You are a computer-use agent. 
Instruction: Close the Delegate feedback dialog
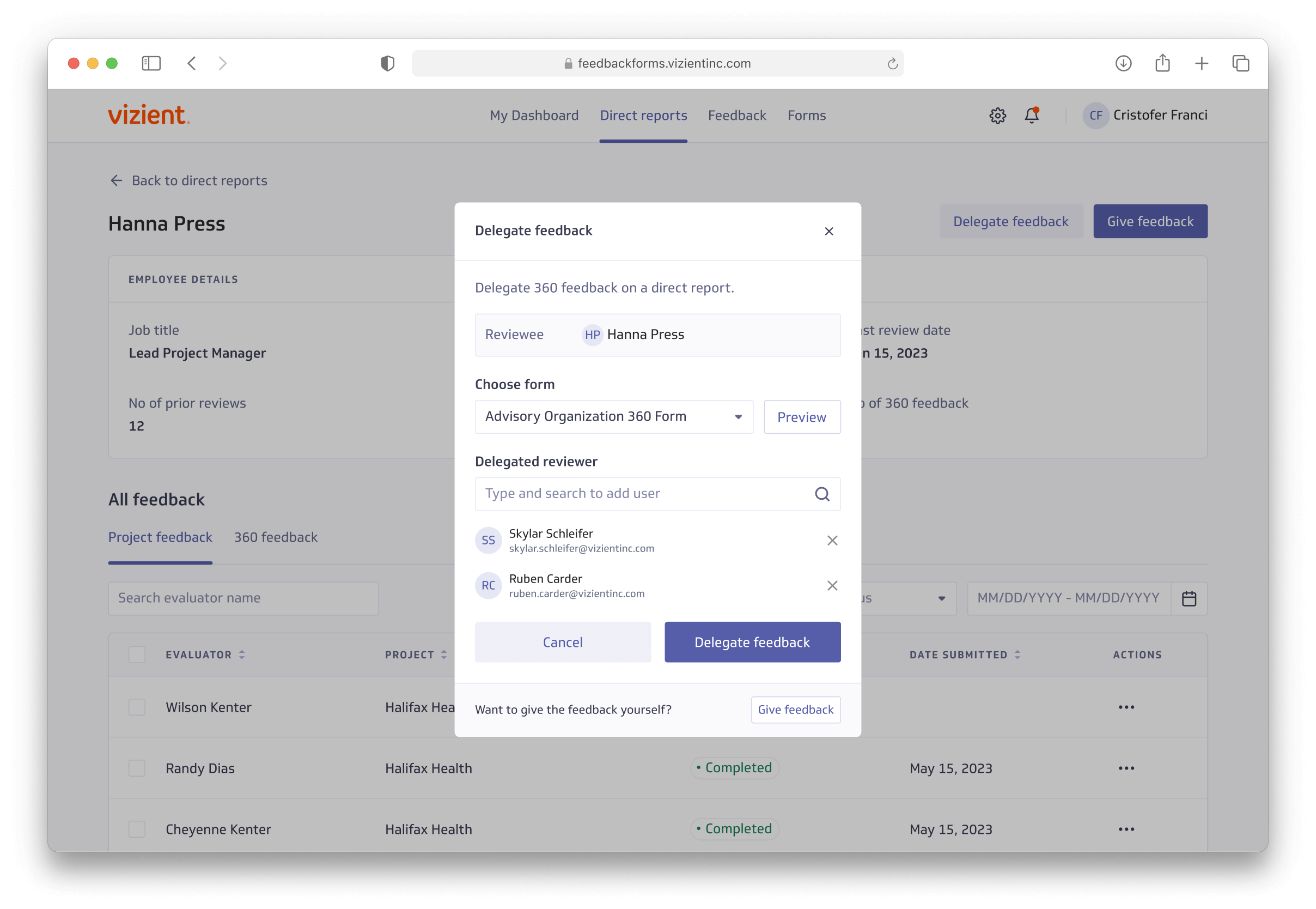828,231
